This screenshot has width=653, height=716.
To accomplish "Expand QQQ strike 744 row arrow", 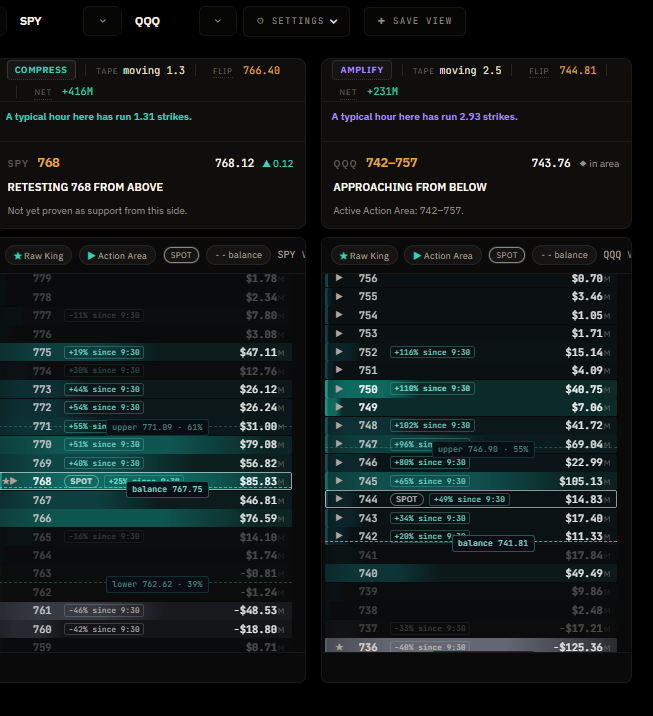I will click(339, 499).
